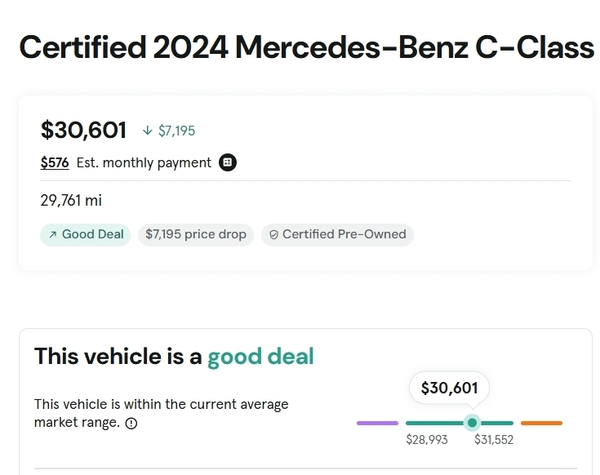Click the Certified 2024 Mercedes-Benz C-Class title
600x475 pixels.
pos(306,48)
